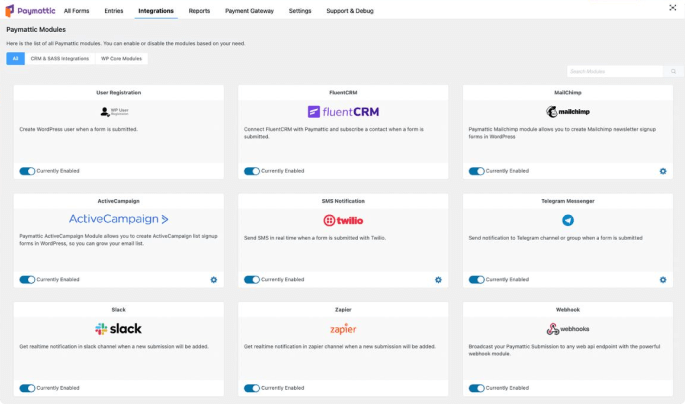The image size is (685, 404).
Task: Open the Reports menu
Action: tap(199, 11)
